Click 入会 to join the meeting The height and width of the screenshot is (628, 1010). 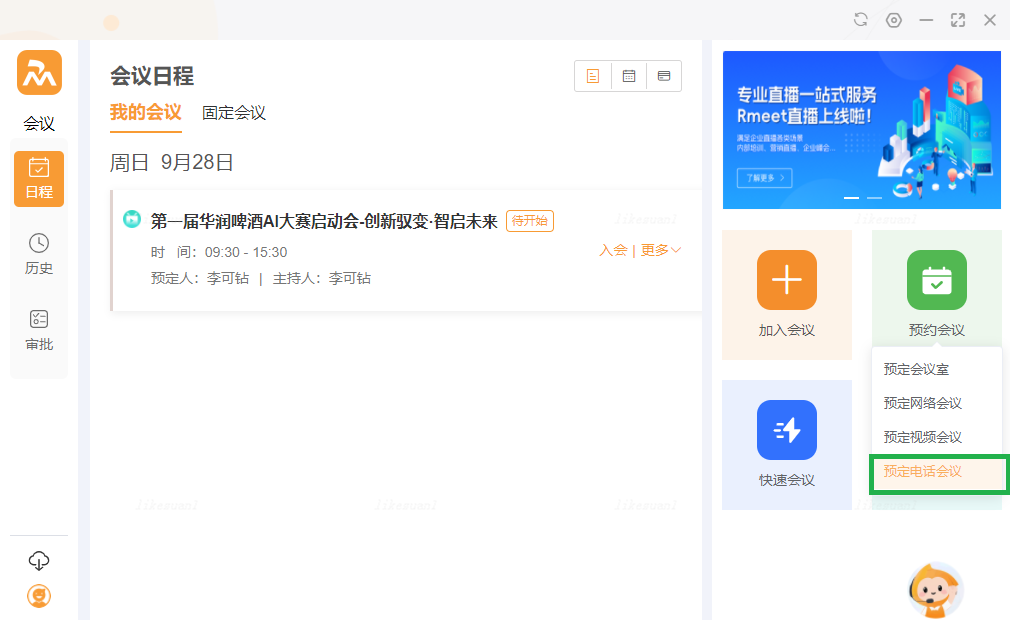coord(613,250)
